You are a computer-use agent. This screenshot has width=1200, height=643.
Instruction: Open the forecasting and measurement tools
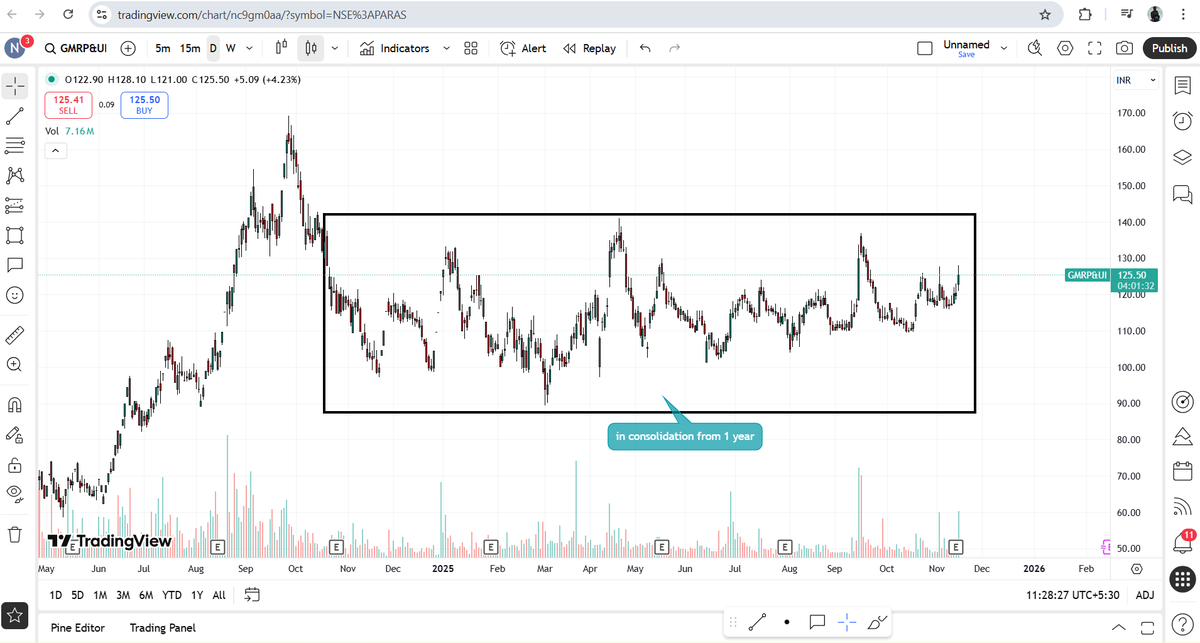pyautogui.click(x=15, y=206)
